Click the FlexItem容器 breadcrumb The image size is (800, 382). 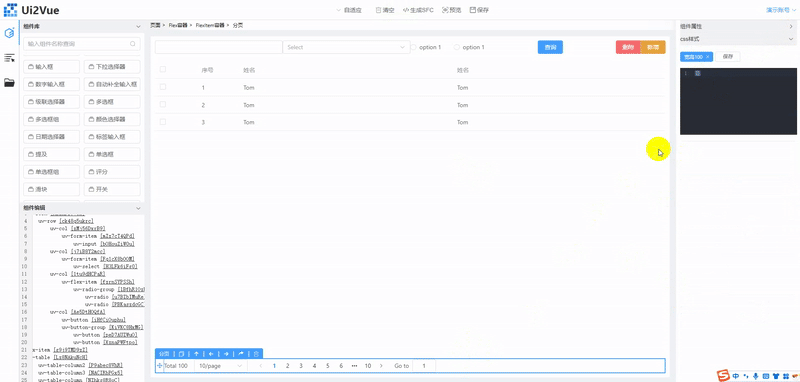coord(210,25)
